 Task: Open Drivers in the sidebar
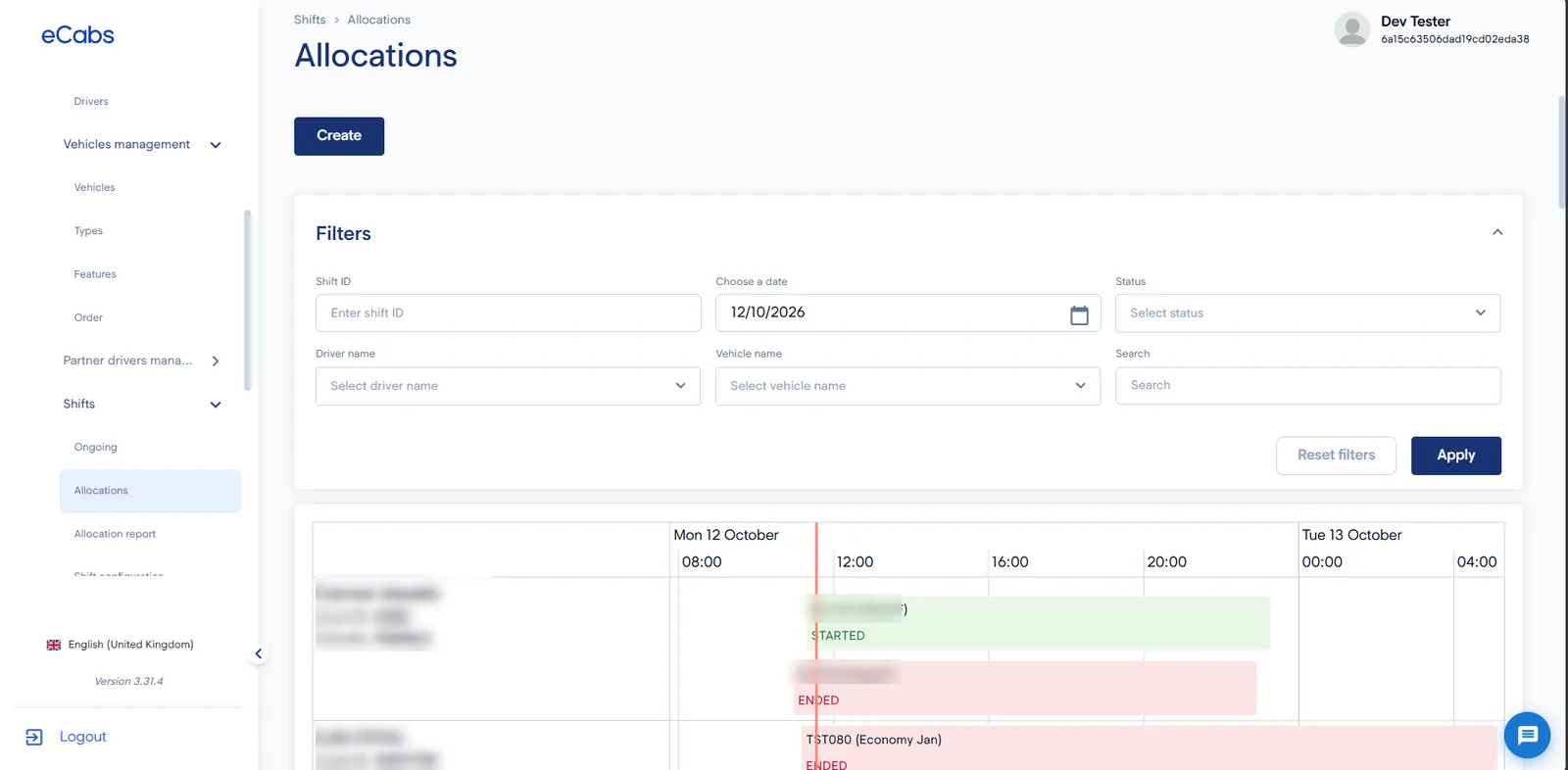click(91, 101)
